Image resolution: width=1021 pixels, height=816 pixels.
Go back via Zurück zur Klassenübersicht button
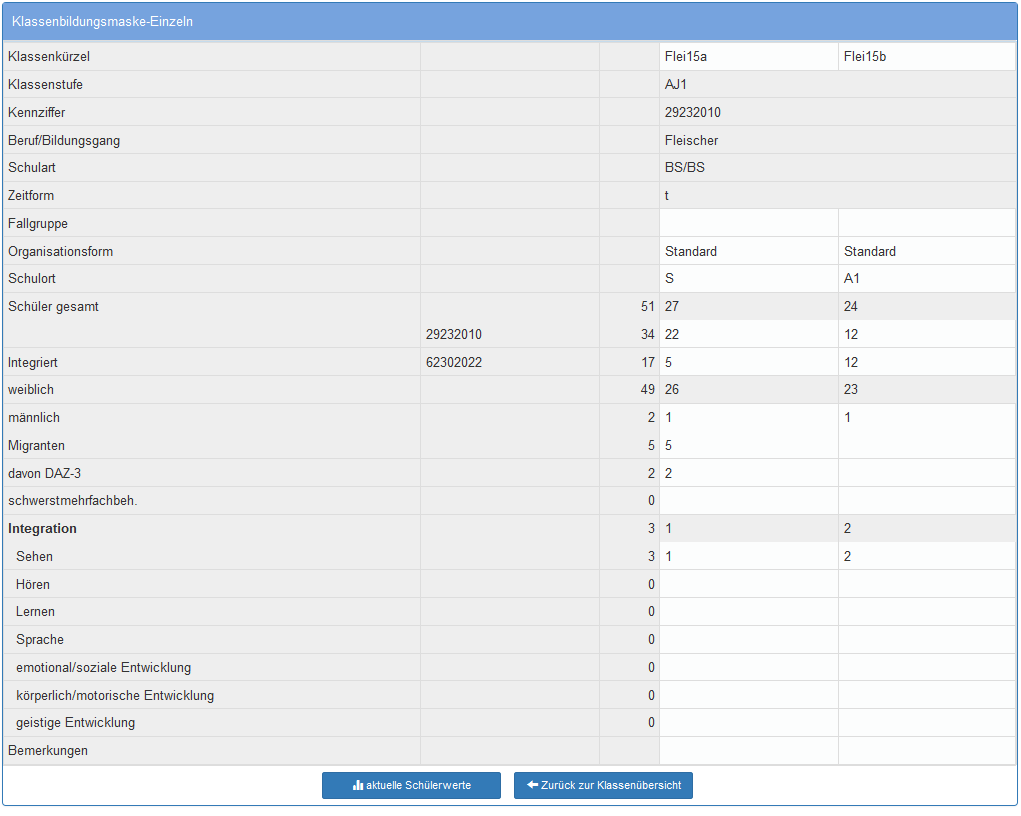point(603,786)
